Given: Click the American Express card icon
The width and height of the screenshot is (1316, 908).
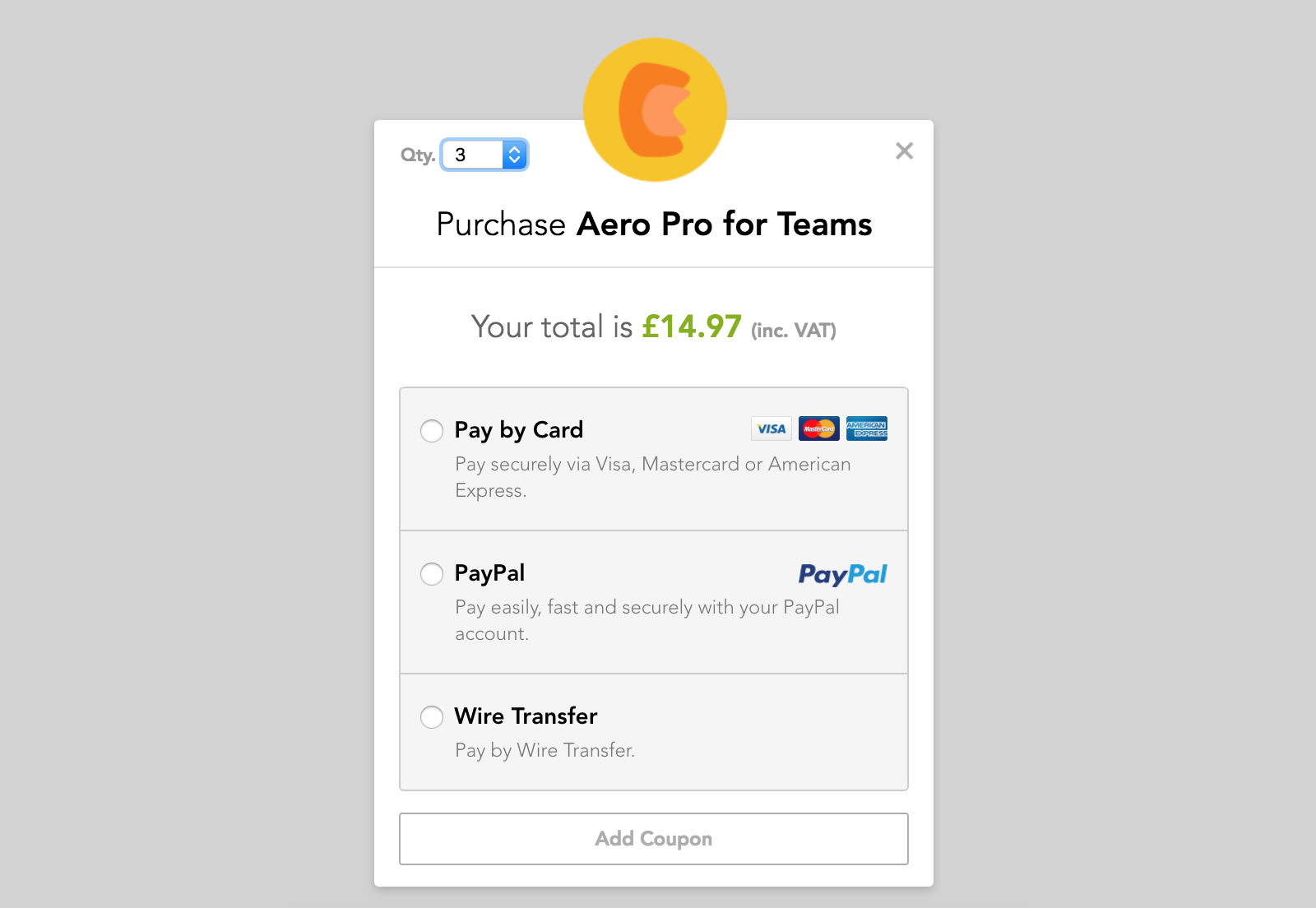Looking at the screenshot, I should point(867,429).
